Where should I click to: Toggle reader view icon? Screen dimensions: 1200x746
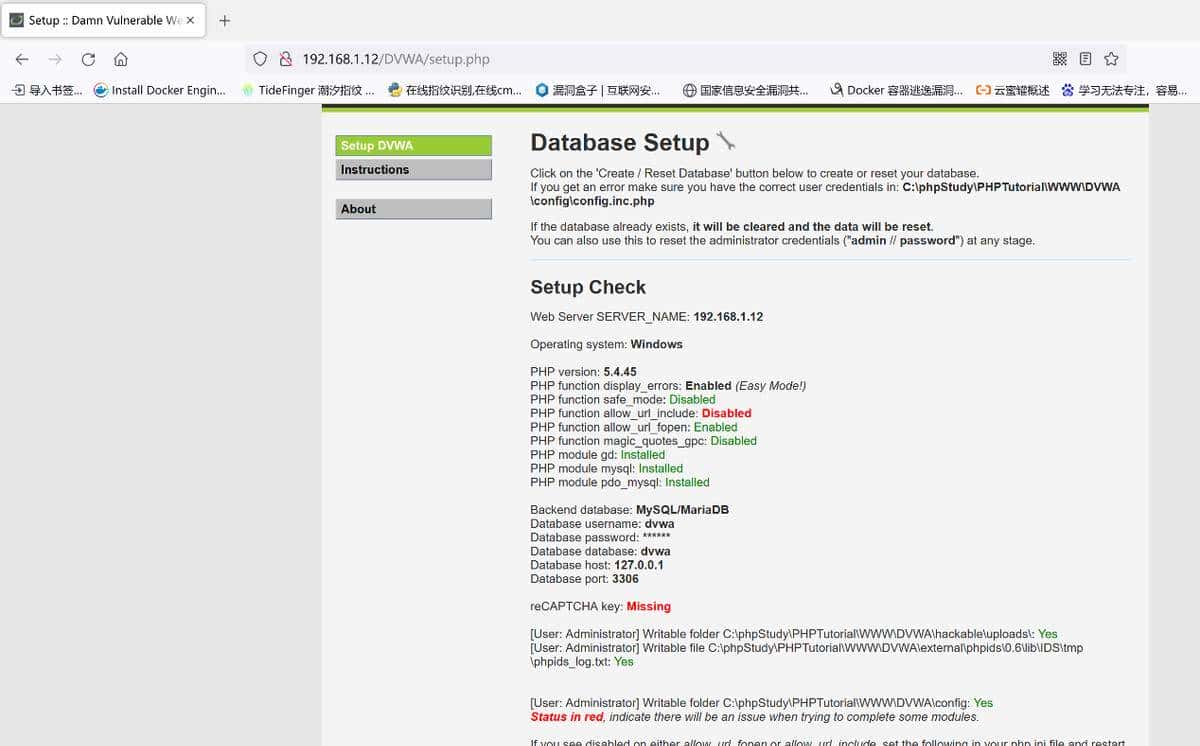point(1085,59)
